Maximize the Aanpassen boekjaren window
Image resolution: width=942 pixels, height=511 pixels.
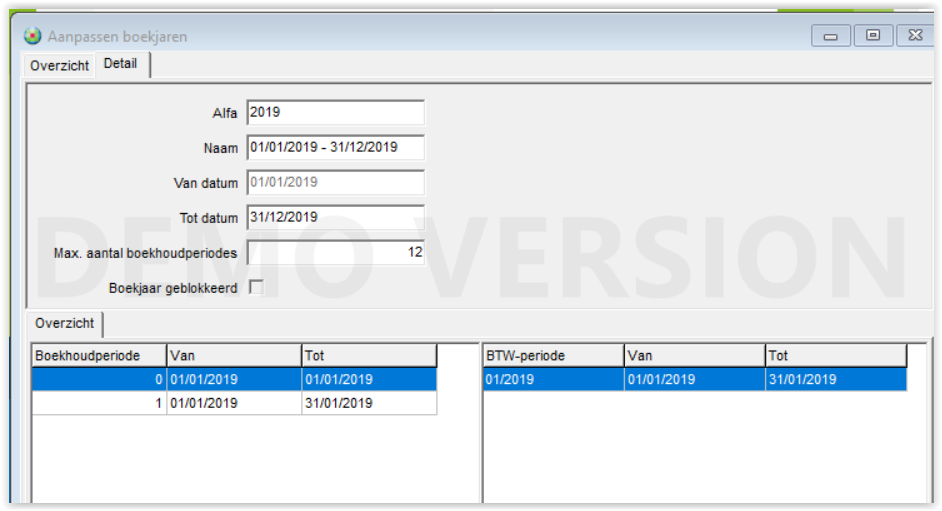pyautogui.click(x=873, y=36)
